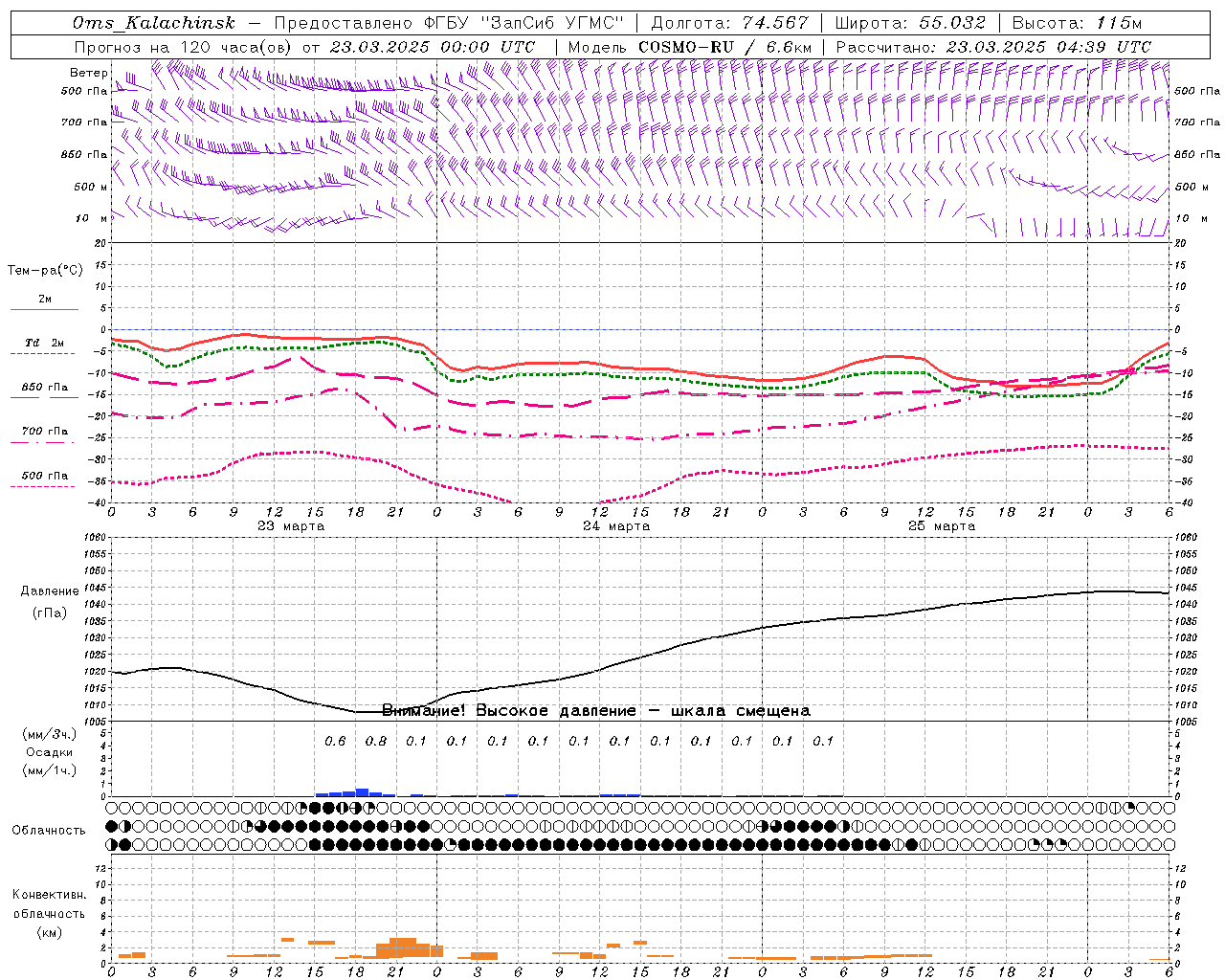Select the 850 гПа temperature legend entry

click(x=44, y=389)
